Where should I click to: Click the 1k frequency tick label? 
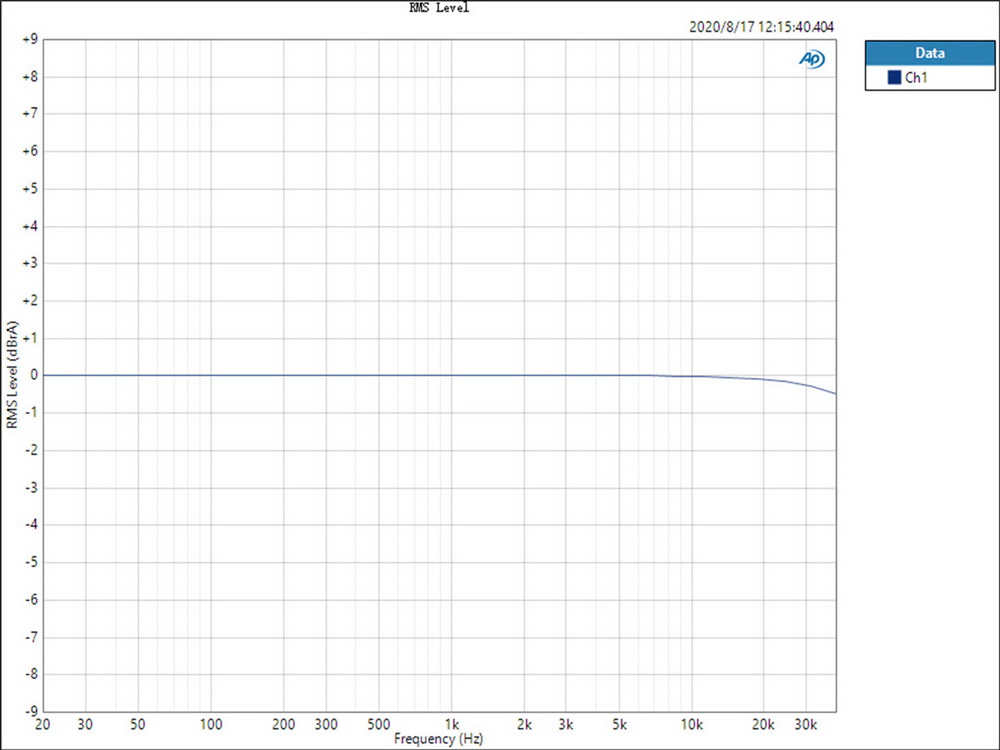pos(452,723)
